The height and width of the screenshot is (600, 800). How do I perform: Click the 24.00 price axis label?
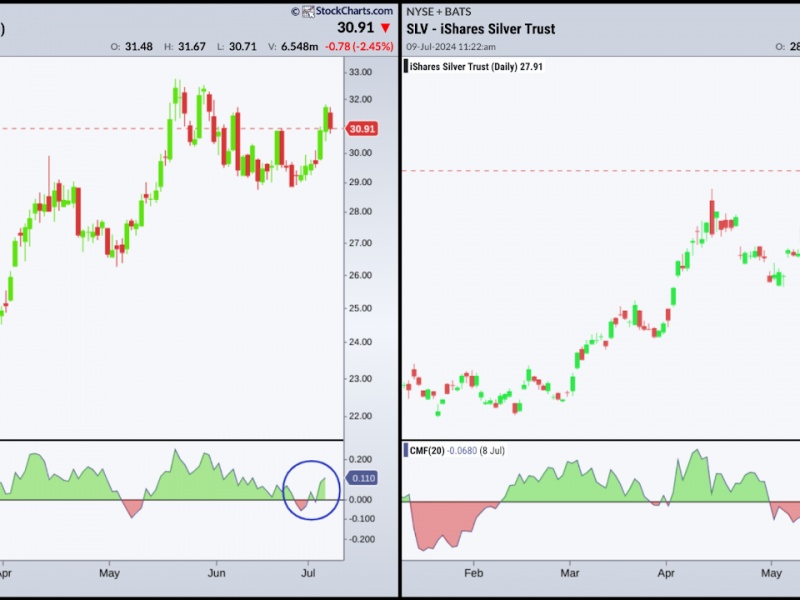tap(360, 342)
